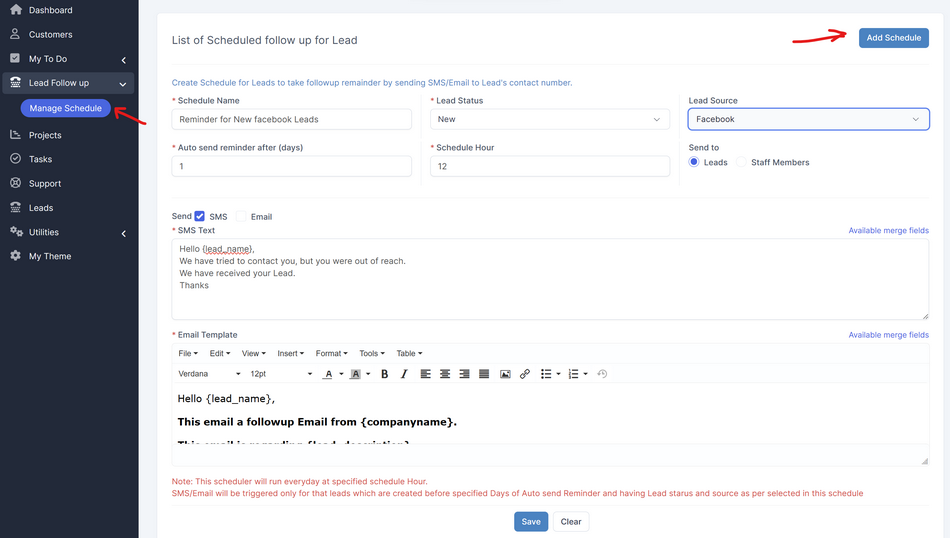The height and width of the screenshot is (538, 950).
Task: Click the Schedule Name input field
Action: 291,119
